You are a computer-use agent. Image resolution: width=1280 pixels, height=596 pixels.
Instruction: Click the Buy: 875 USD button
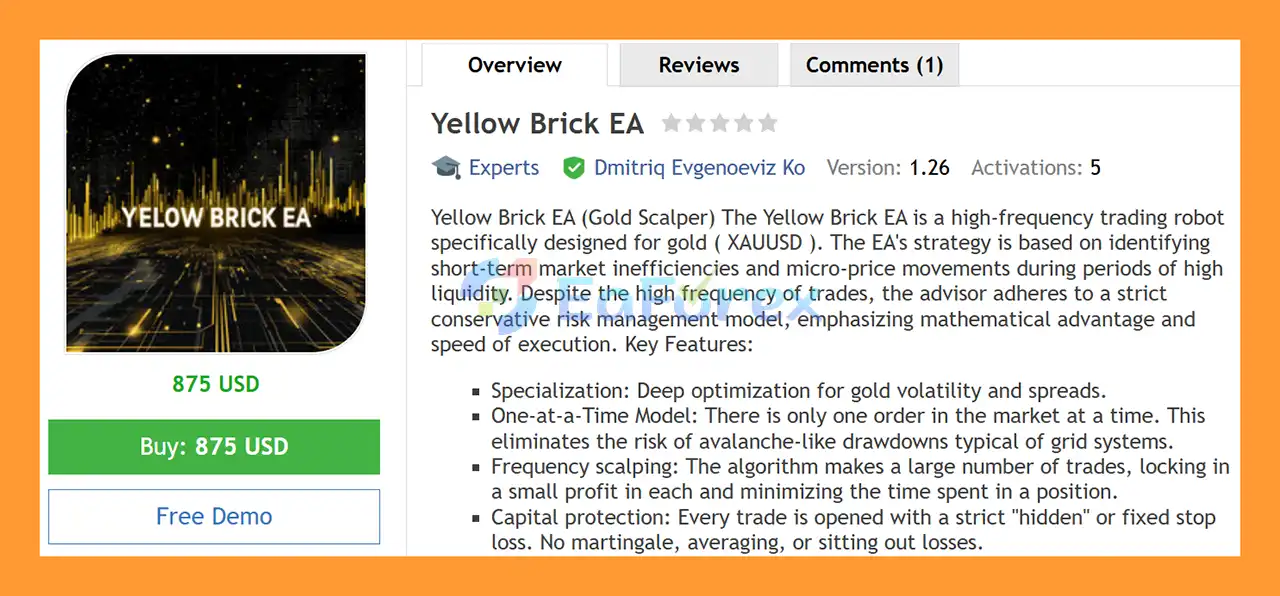214,447
